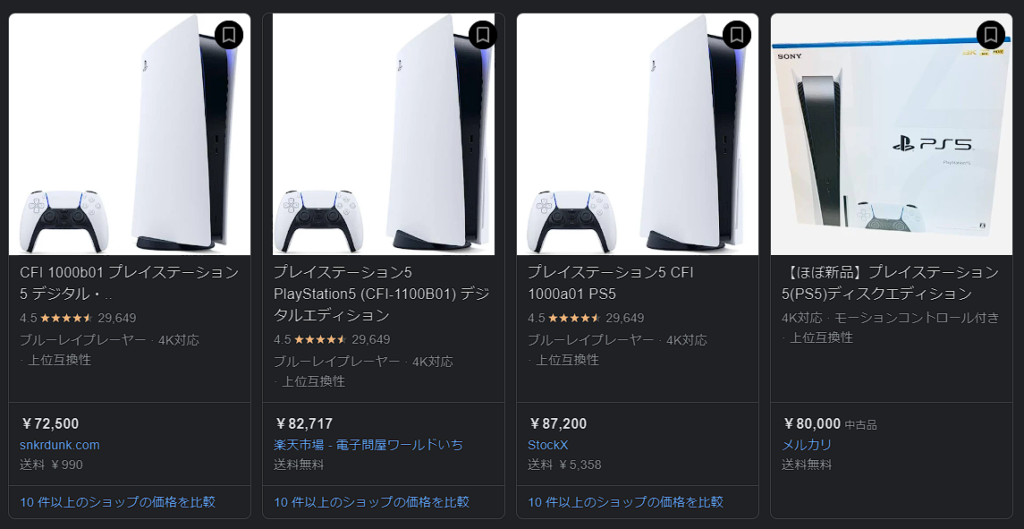
Task: Open the StockX seller link
Action: [x=548, y=445]
